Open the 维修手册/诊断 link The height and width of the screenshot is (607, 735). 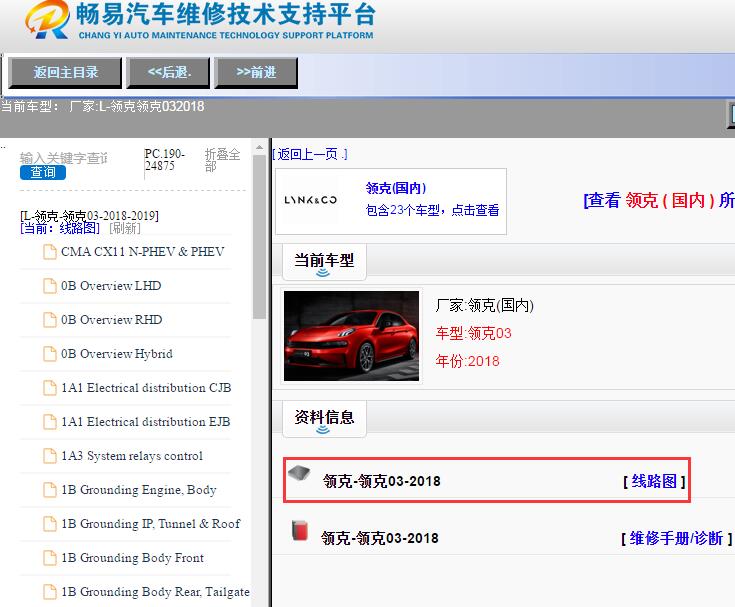pyautogui.click(x=676, y=538)
